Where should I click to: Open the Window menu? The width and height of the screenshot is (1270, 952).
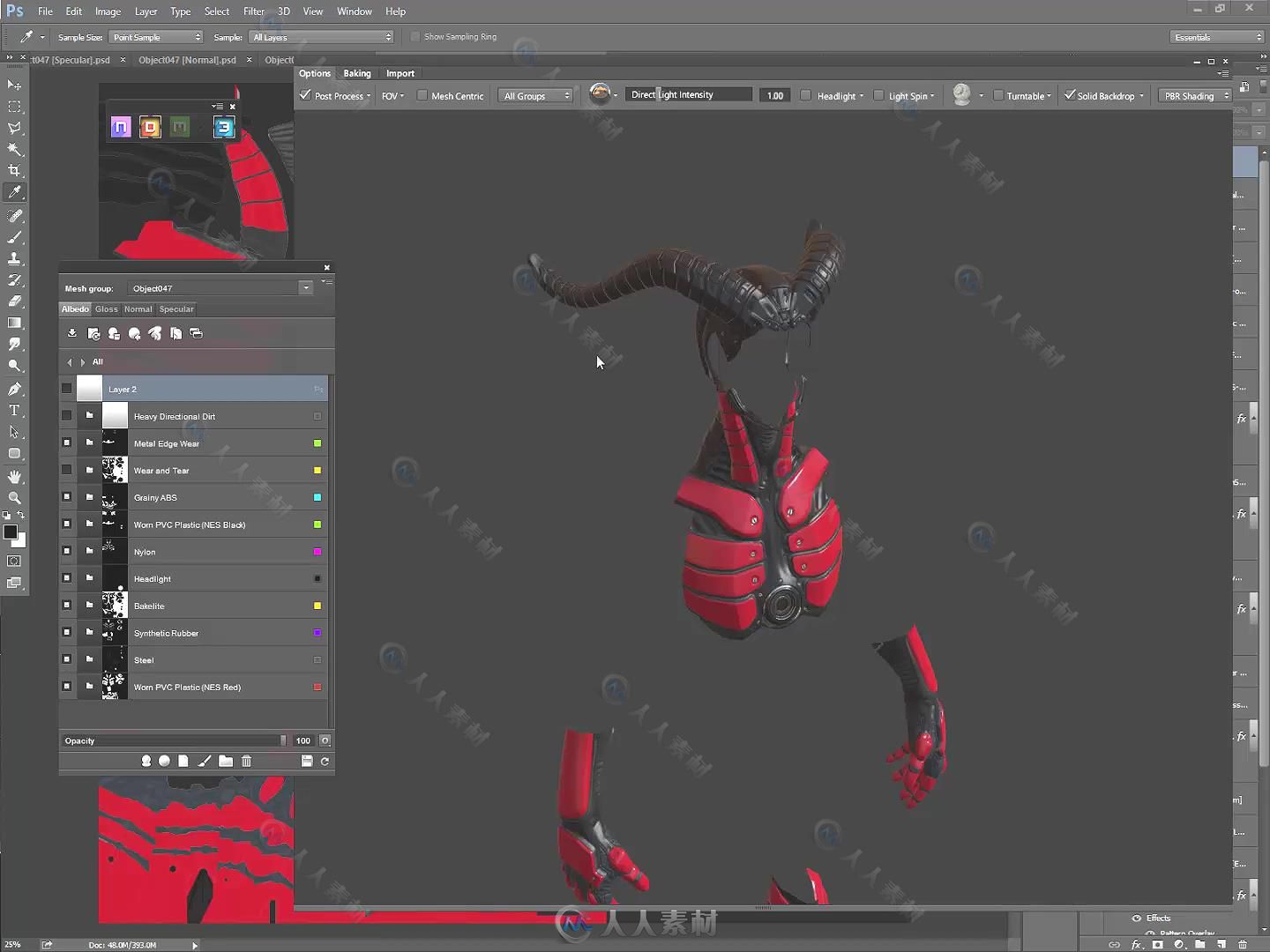pos(355,11)
